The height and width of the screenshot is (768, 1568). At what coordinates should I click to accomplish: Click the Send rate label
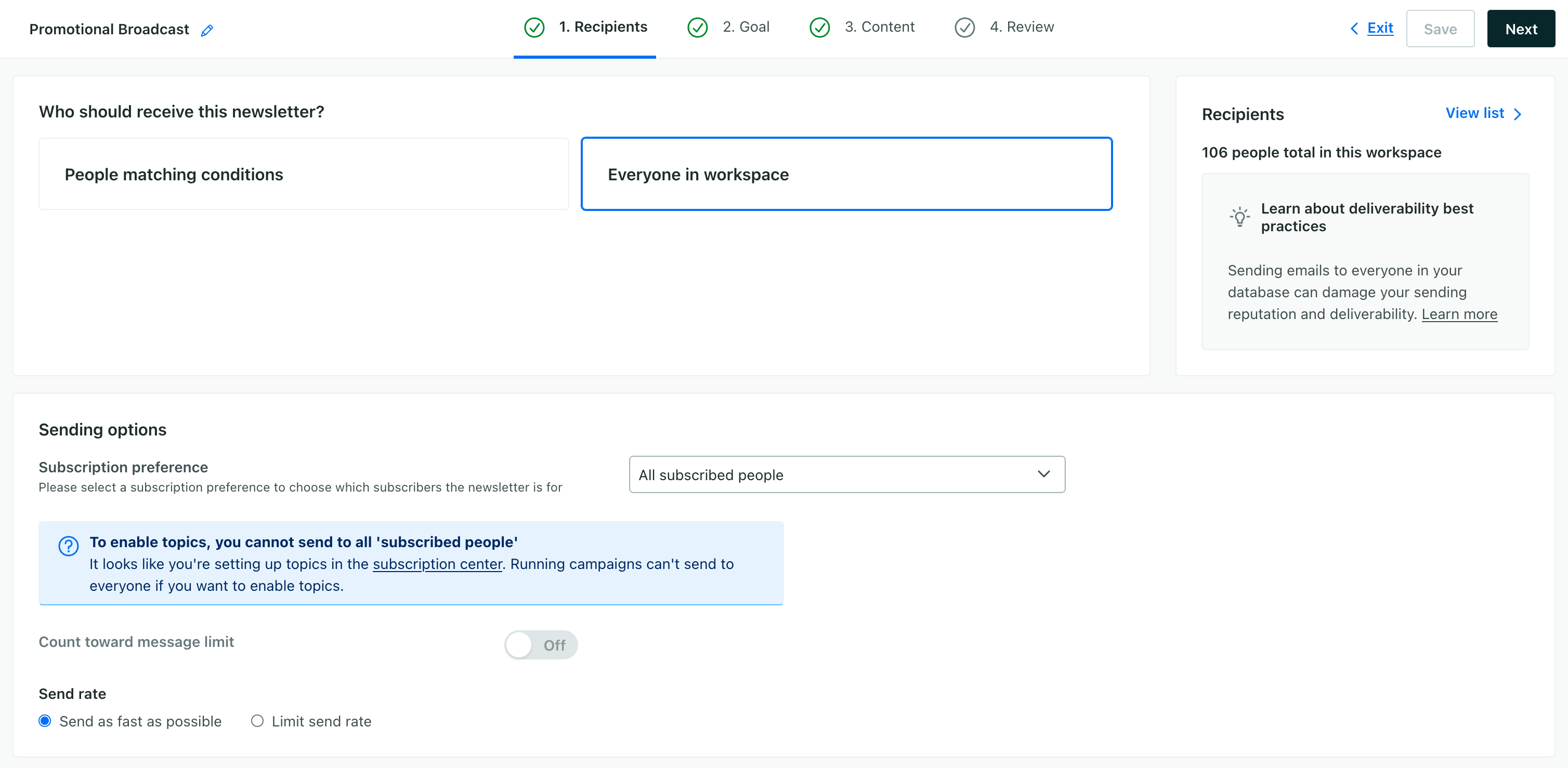72,694
